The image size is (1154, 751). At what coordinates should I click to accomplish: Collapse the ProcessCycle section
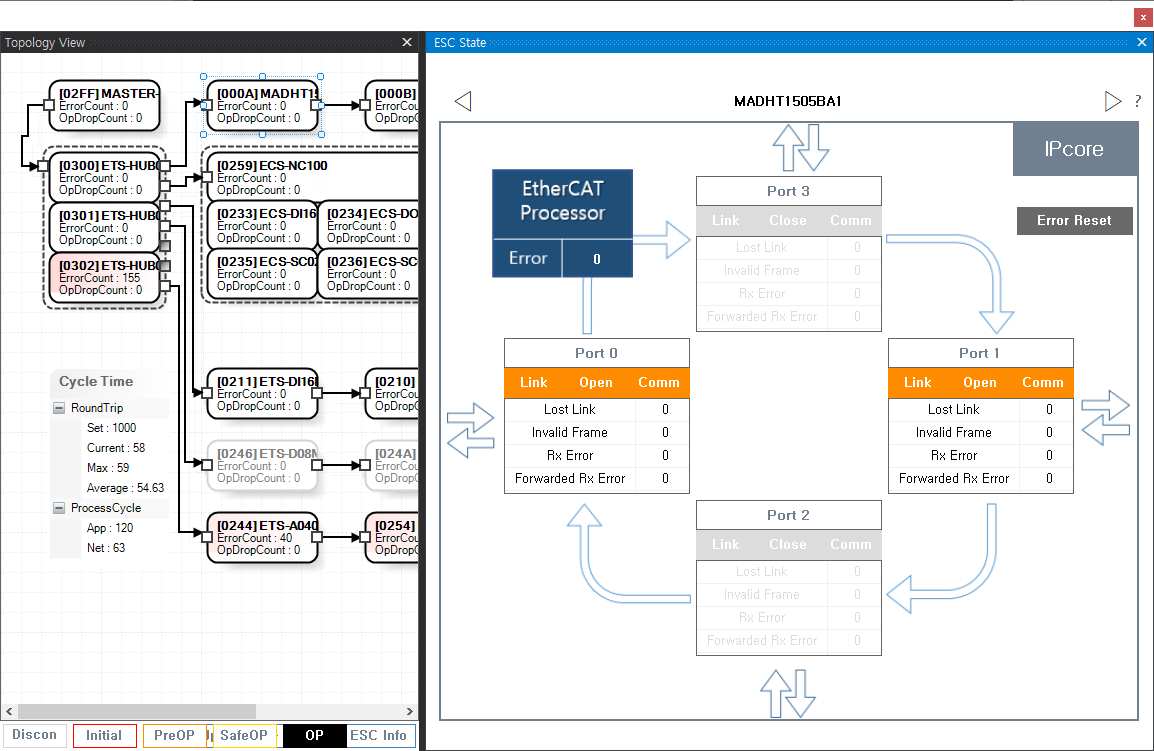[x=59, y=508]
